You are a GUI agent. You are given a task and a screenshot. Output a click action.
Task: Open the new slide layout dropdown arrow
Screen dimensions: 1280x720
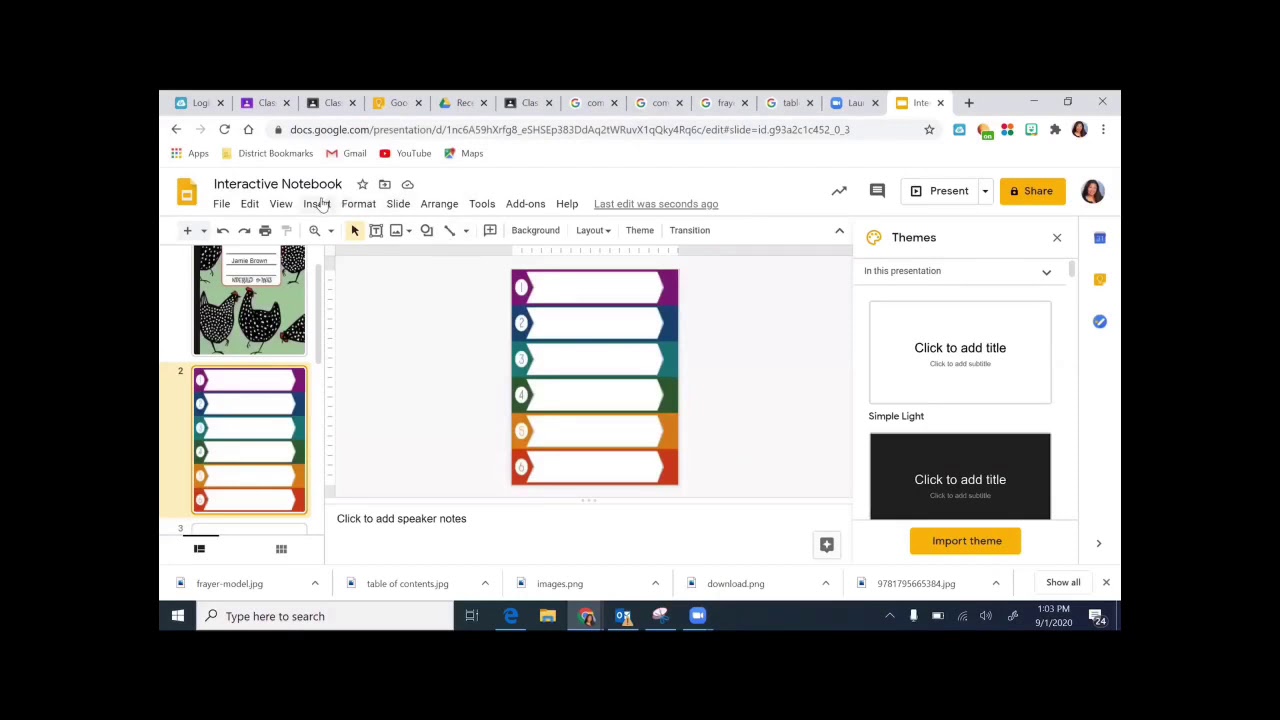[x=203, y=230]
